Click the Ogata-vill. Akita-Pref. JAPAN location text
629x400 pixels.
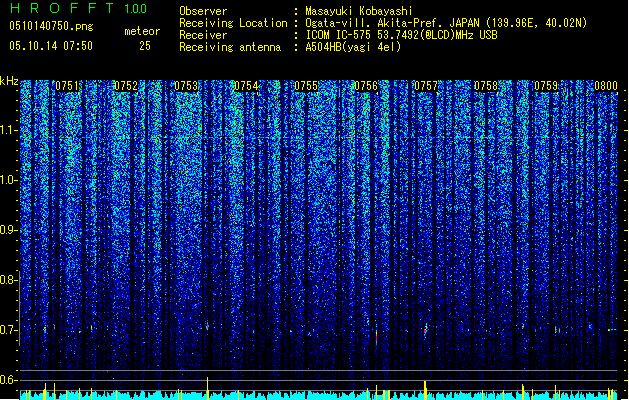coord(446,23)
